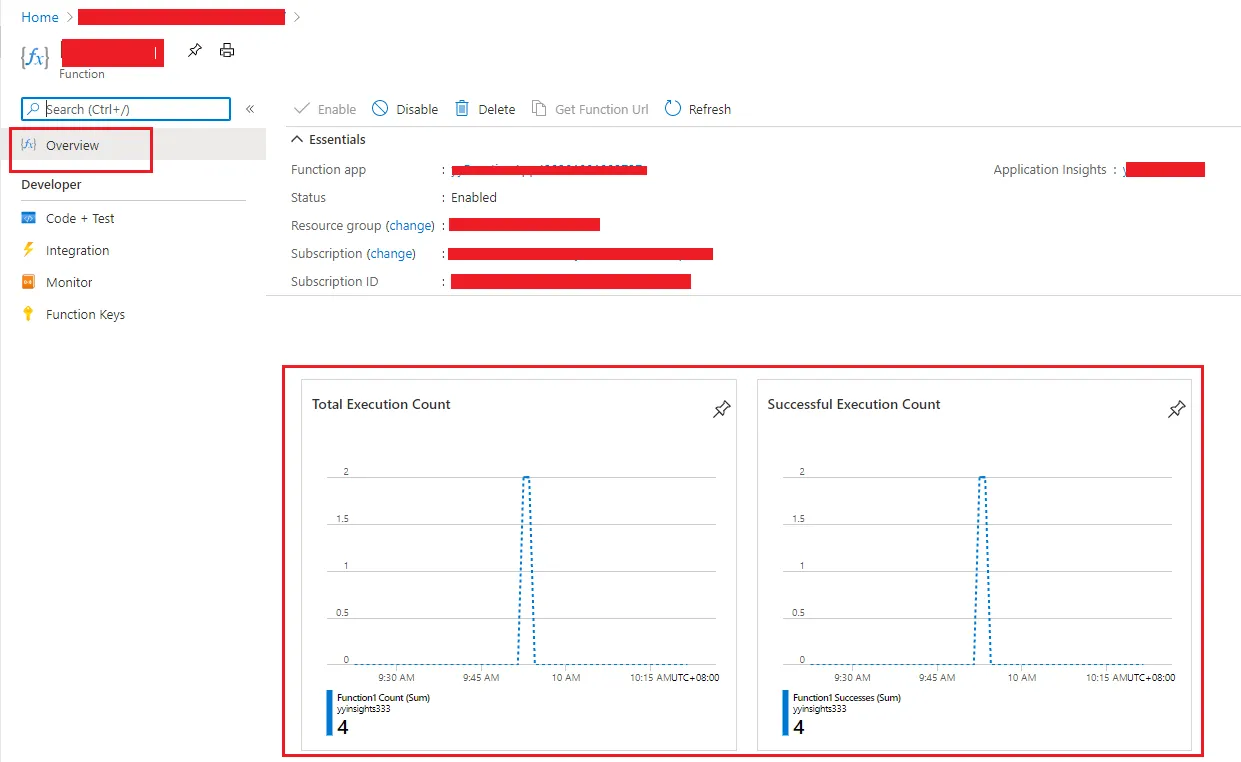The image size is (1241, 762).
Task: Pin Total Execution Count chart
Action: coord(721,409)
